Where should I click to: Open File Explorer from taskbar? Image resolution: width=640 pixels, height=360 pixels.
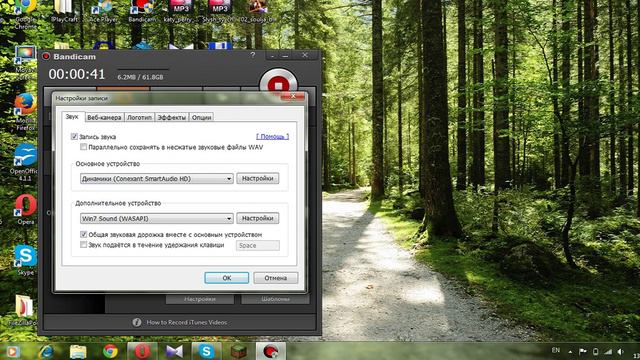[x=78, y=351]
